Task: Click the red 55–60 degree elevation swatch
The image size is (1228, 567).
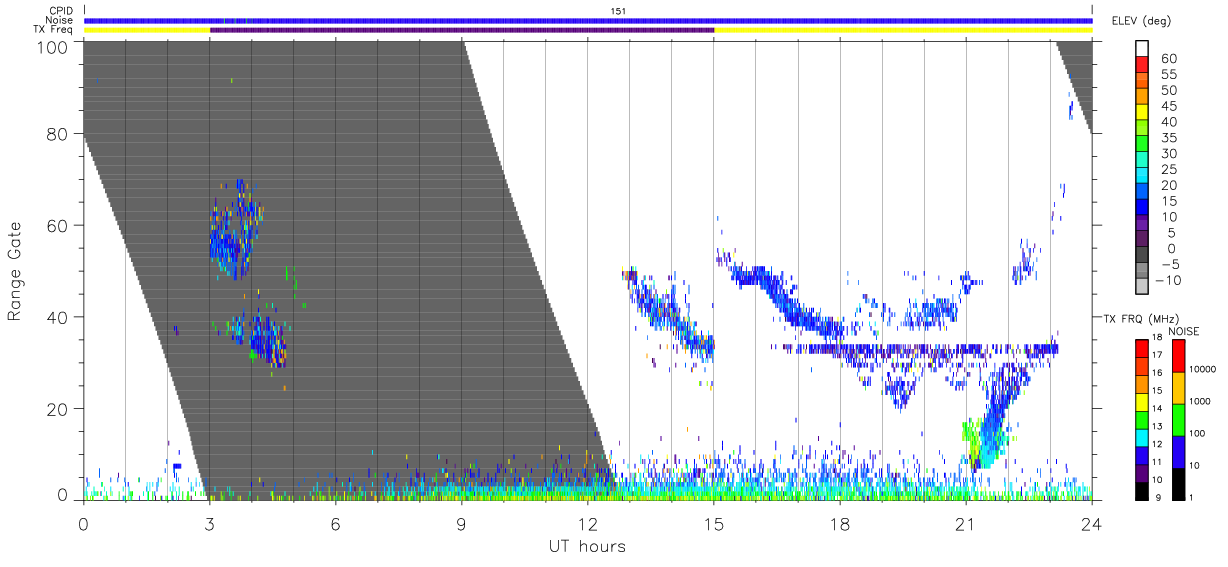Action: pyautogui.click(x=1141, y=67)
